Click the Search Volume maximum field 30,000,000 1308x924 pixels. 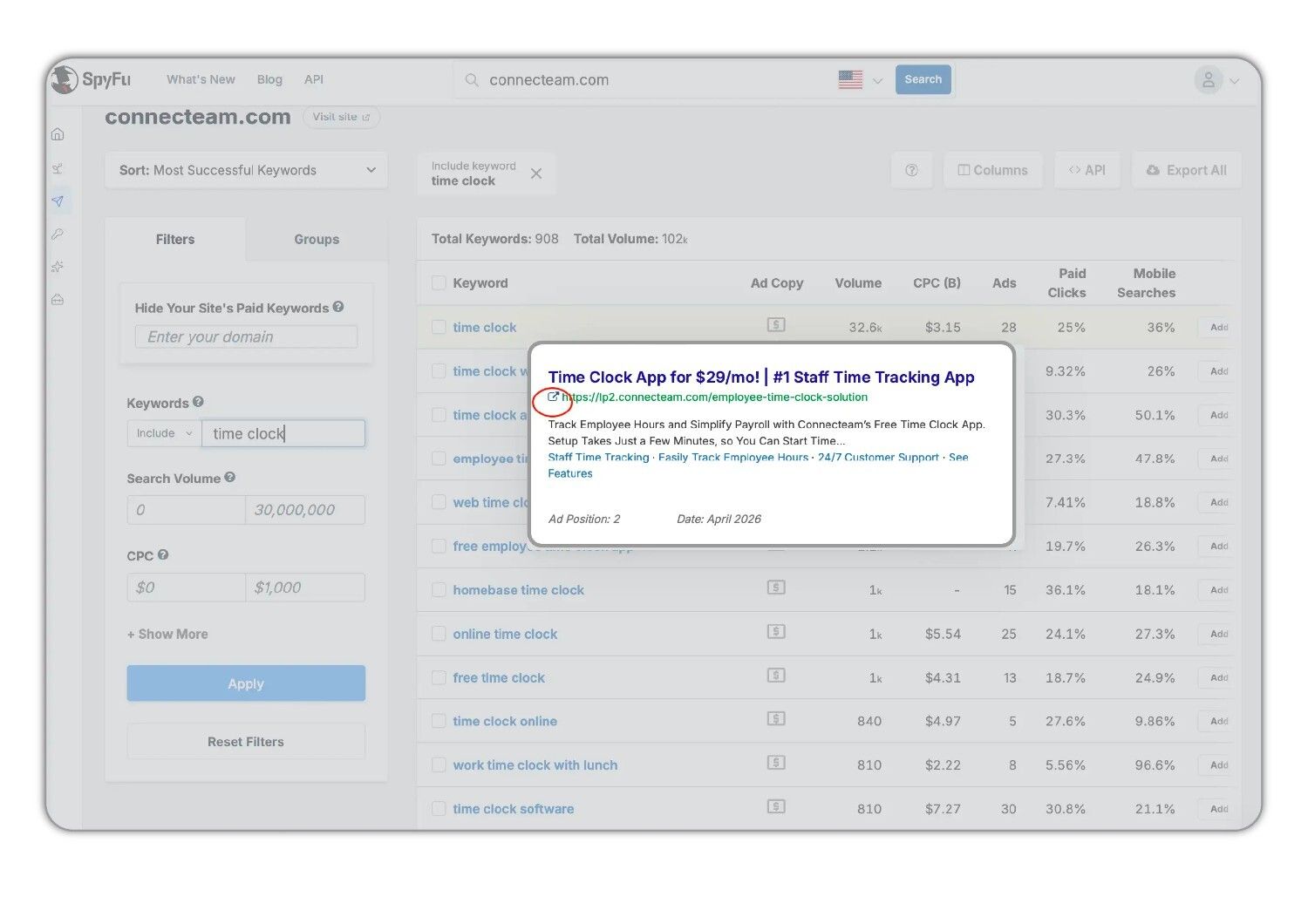click(305, 510)
